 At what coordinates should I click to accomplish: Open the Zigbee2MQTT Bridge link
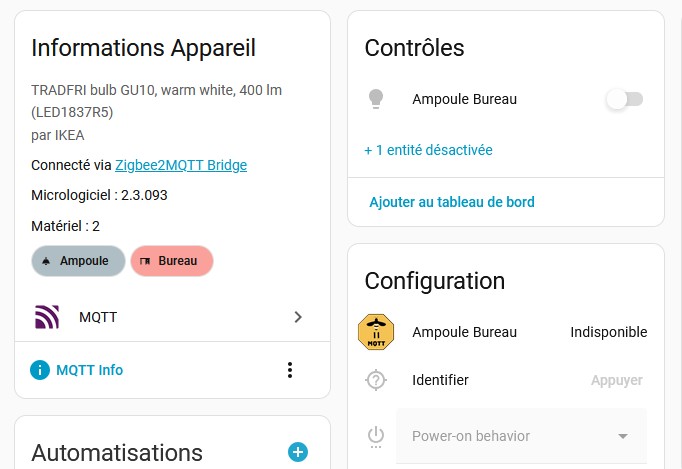point(181,165)
